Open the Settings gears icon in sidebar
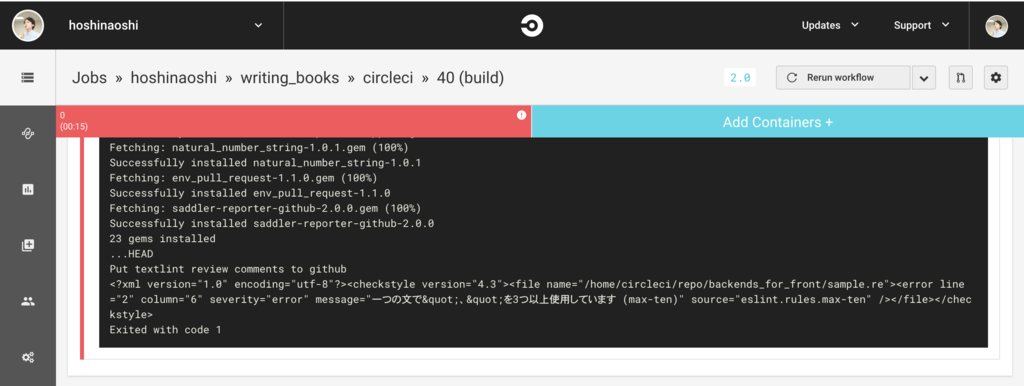 pyautogui.click(x=27, y=357)
